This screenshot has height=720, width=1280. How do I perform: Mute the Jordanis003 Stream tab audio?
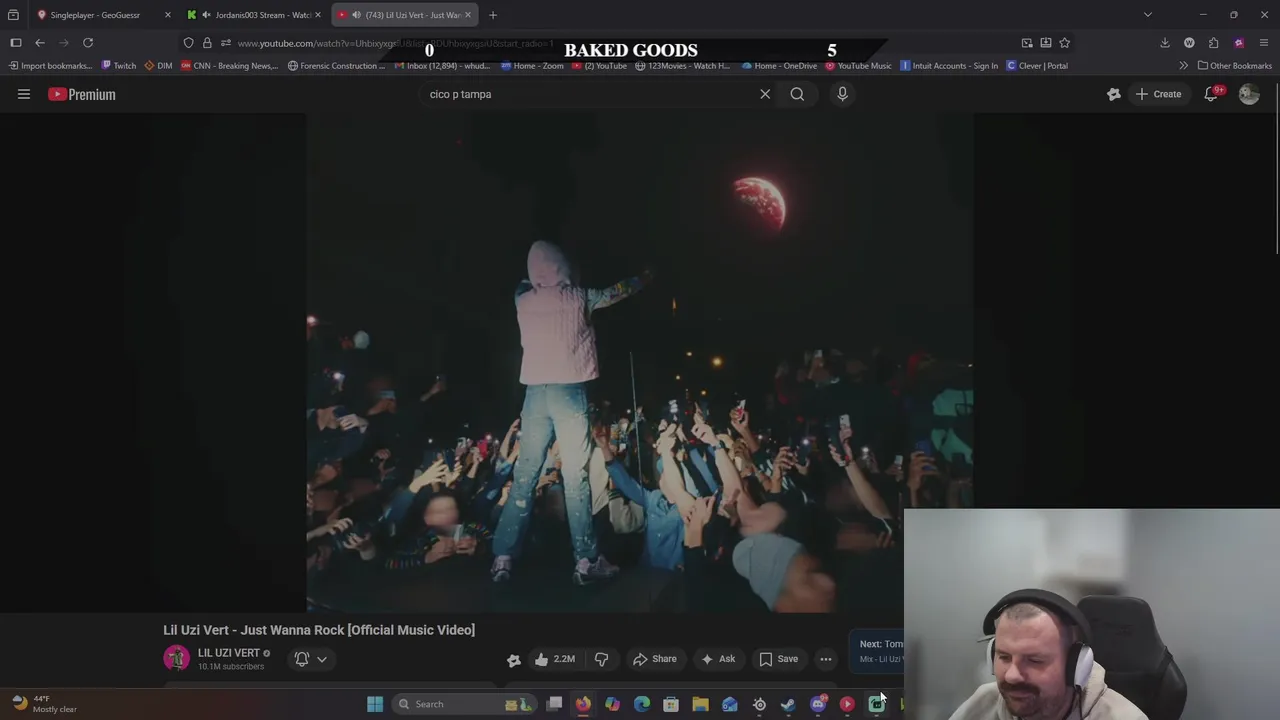pyautogui.click(x=206, y=15)
